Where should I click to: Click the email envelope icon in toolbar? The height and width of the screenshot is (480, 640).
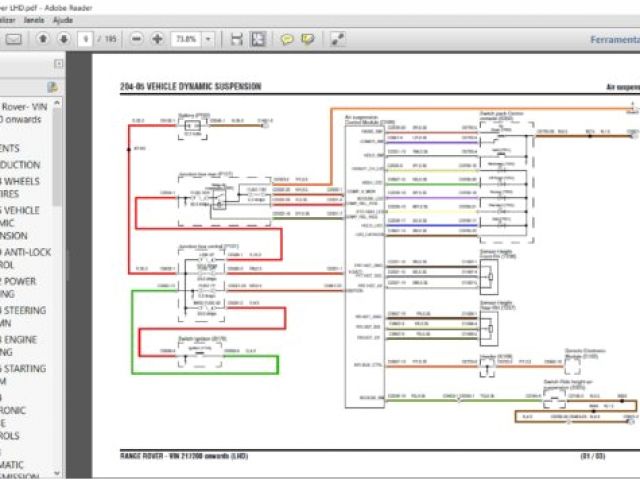coord(14,39)
